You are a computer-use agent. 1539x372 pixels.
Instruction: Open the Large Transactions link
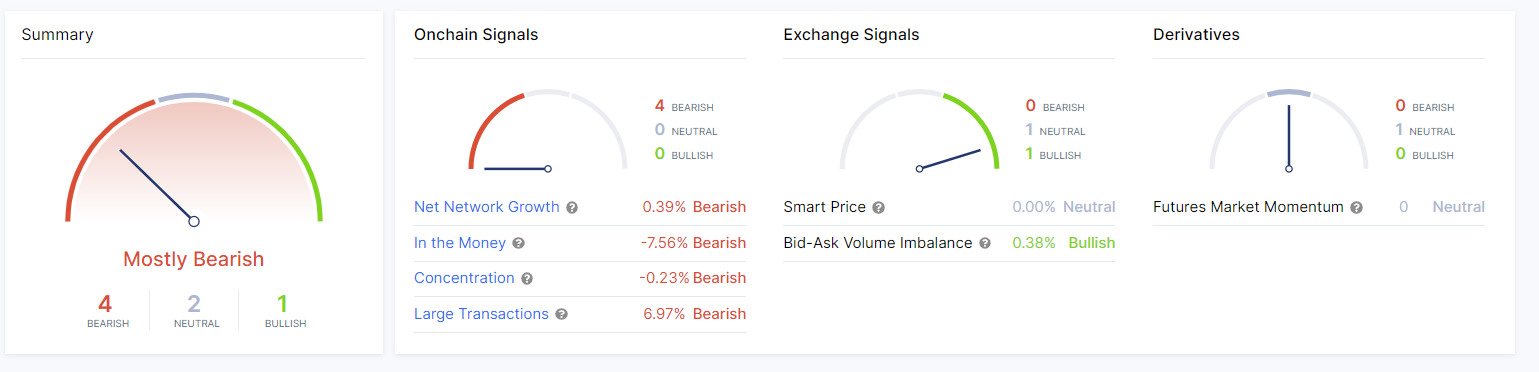(481, 314)
